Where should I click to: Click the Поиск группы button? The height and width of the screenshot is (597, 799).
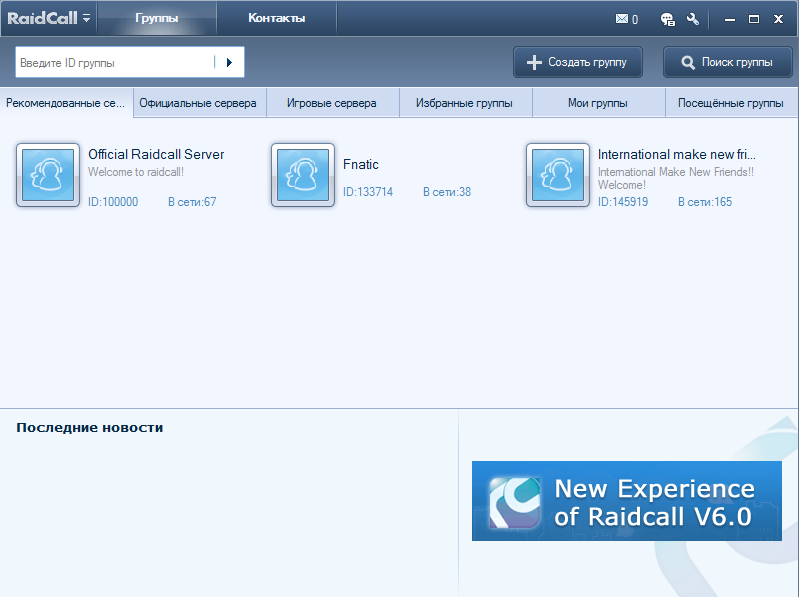728,62
